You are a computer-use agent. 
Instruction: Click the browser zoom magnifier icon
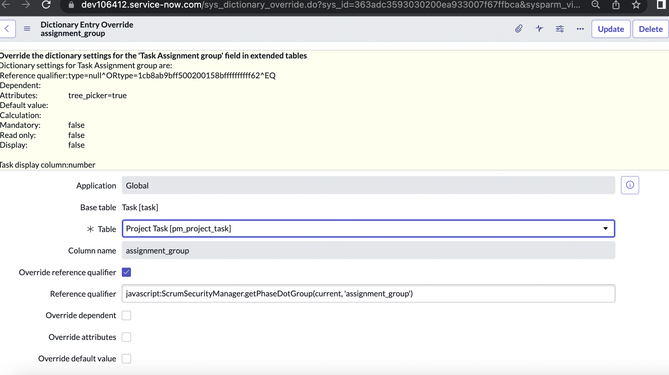point(596,5)
